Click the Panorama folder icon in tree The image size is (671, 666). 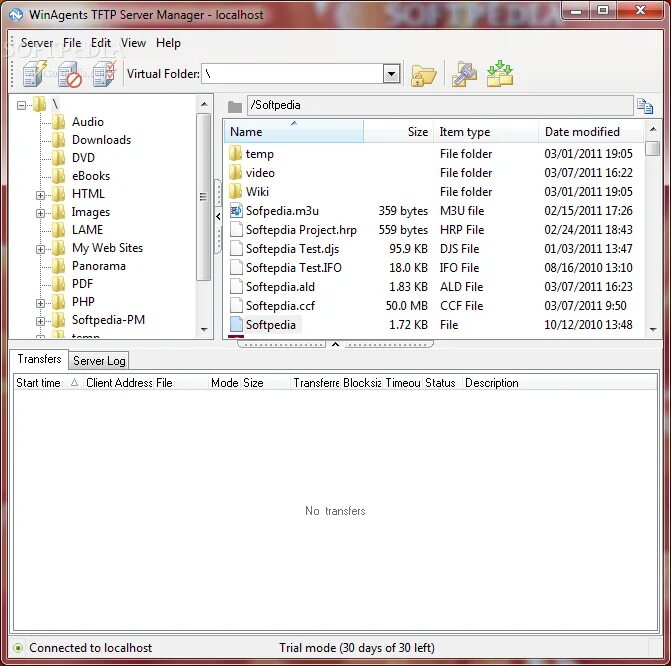[x=59, y=266]
